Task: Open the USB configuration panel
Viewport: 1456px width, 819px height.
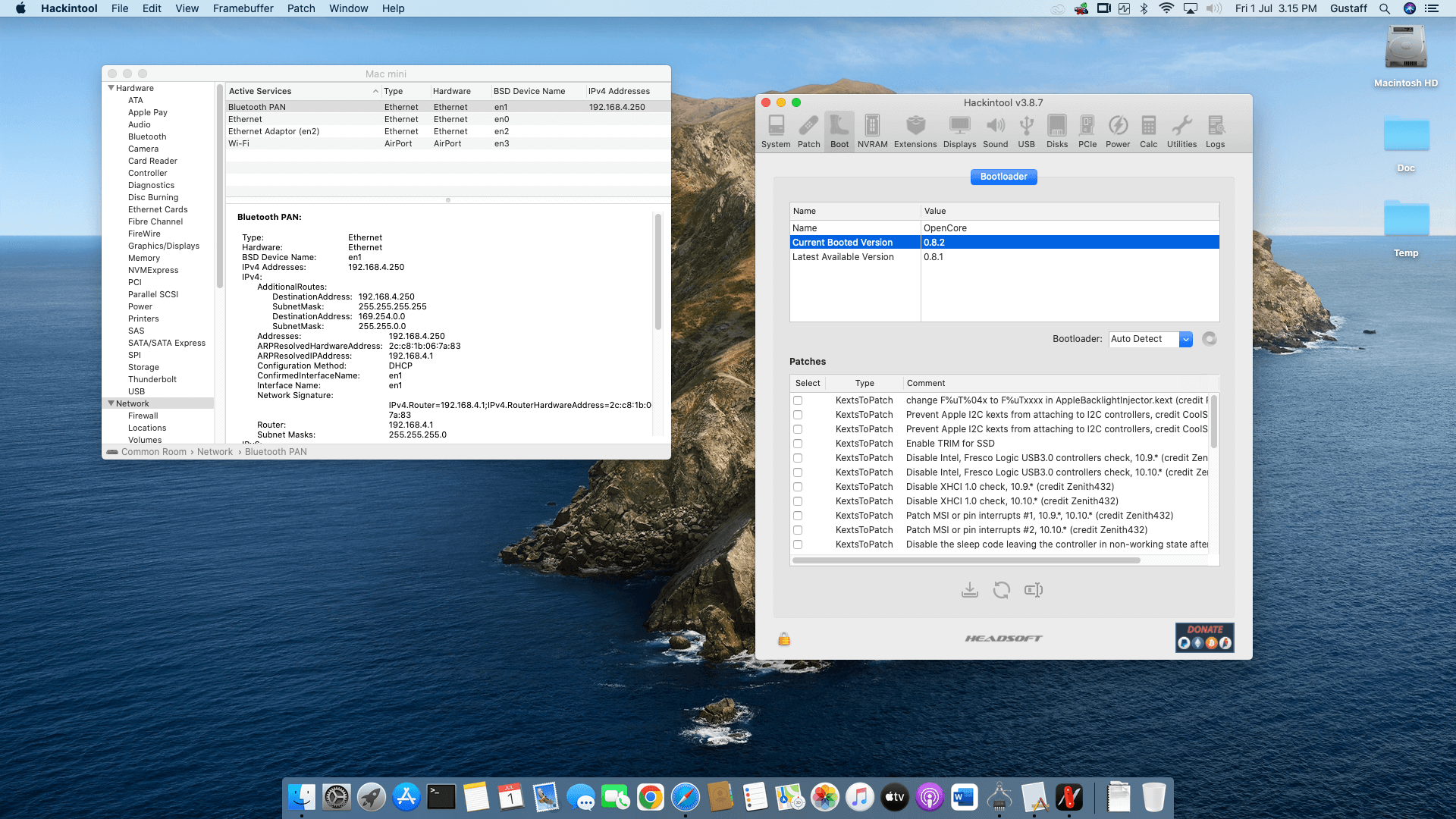Action: pyautogui.click(x=1027, y=130)
